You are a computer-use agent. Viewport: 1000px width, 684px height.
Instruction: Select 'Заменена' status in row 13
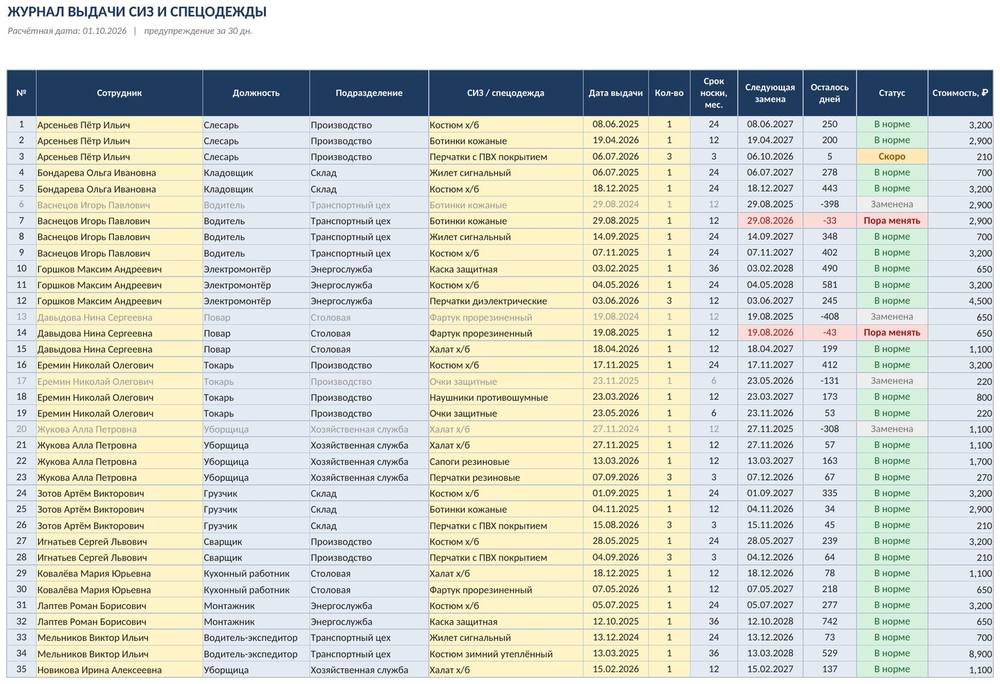892,317
